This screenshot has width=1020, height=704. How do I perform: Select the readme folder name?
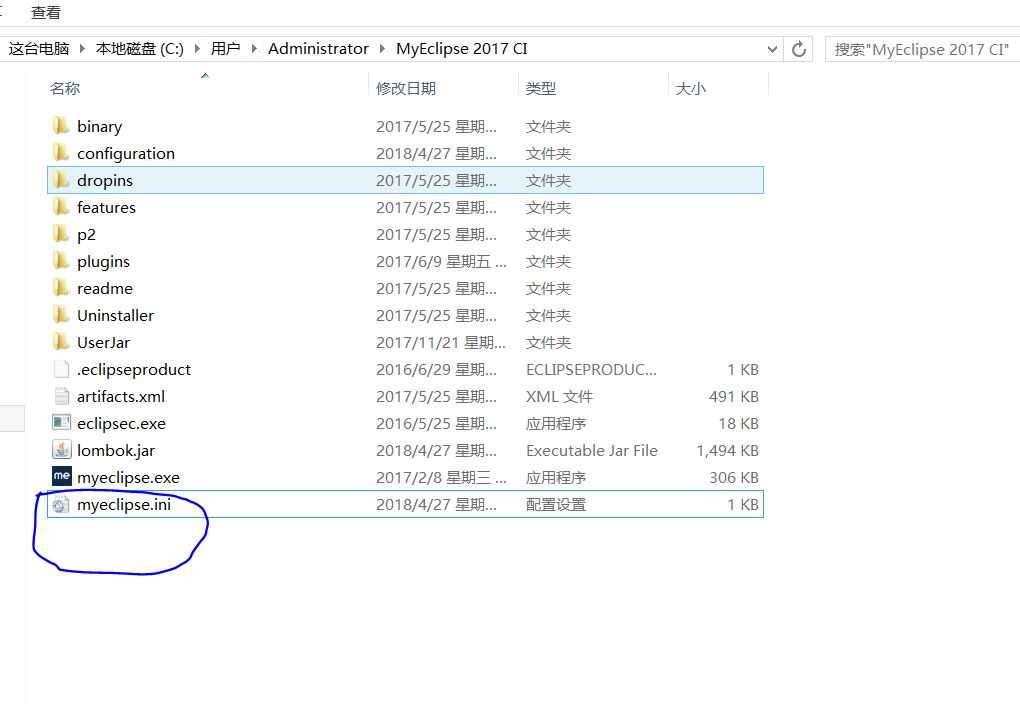(105, 288)
